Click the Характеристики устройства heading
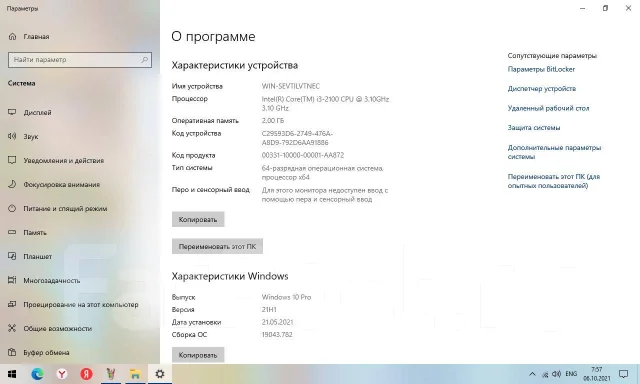Viewport: 640px width, 384px height. tap(235, 65)
